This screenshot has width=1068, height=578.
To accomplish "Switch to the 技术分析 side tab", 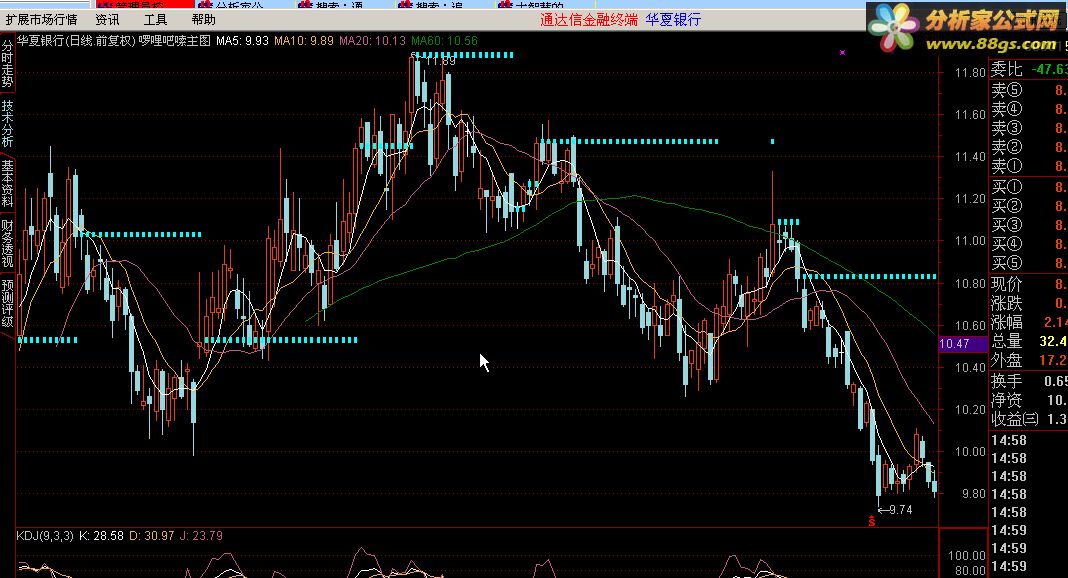I will tap(7, 123).
